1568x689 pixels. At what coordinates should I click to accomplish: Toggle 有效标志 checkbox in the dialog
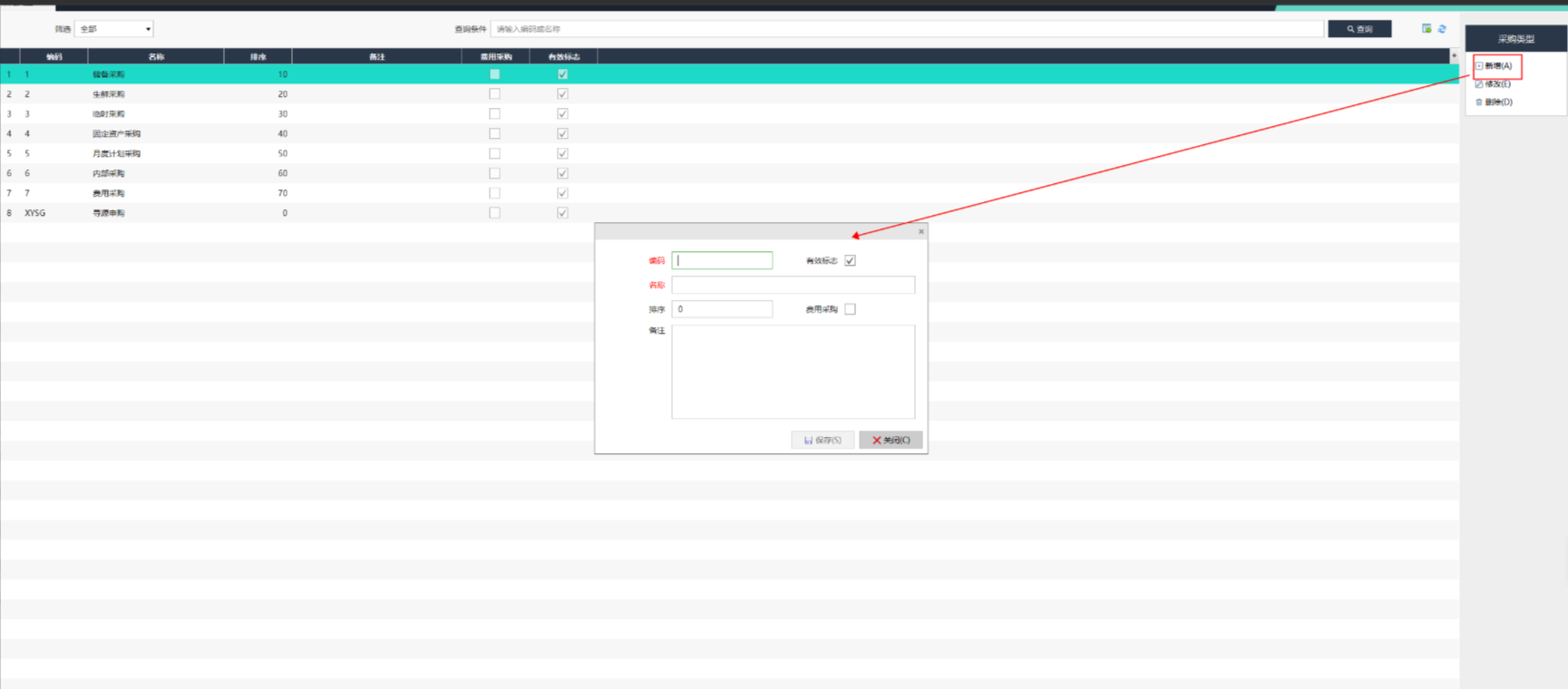[850, 261]
